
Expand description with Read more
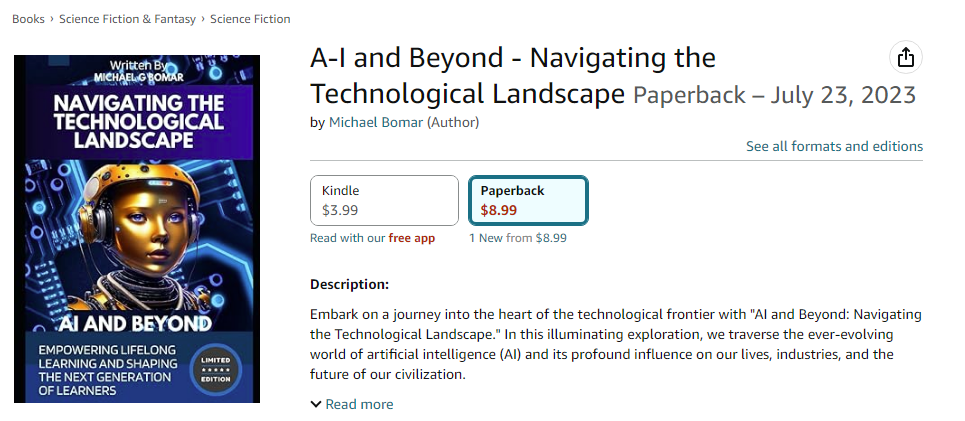point(359,404)
